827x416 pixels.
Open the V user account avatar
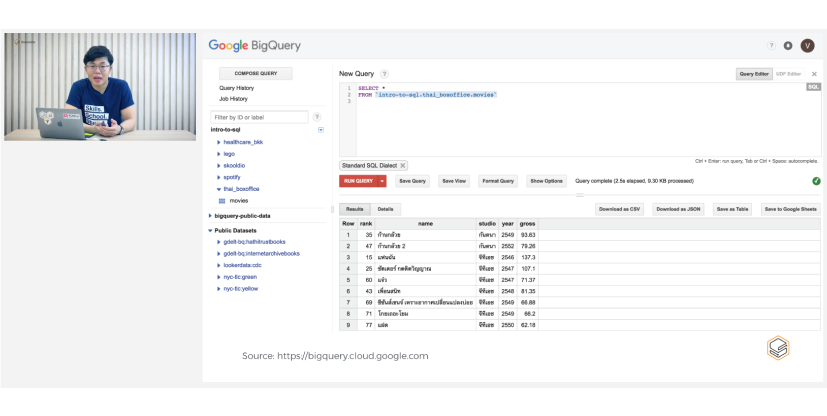coord(807,46)
